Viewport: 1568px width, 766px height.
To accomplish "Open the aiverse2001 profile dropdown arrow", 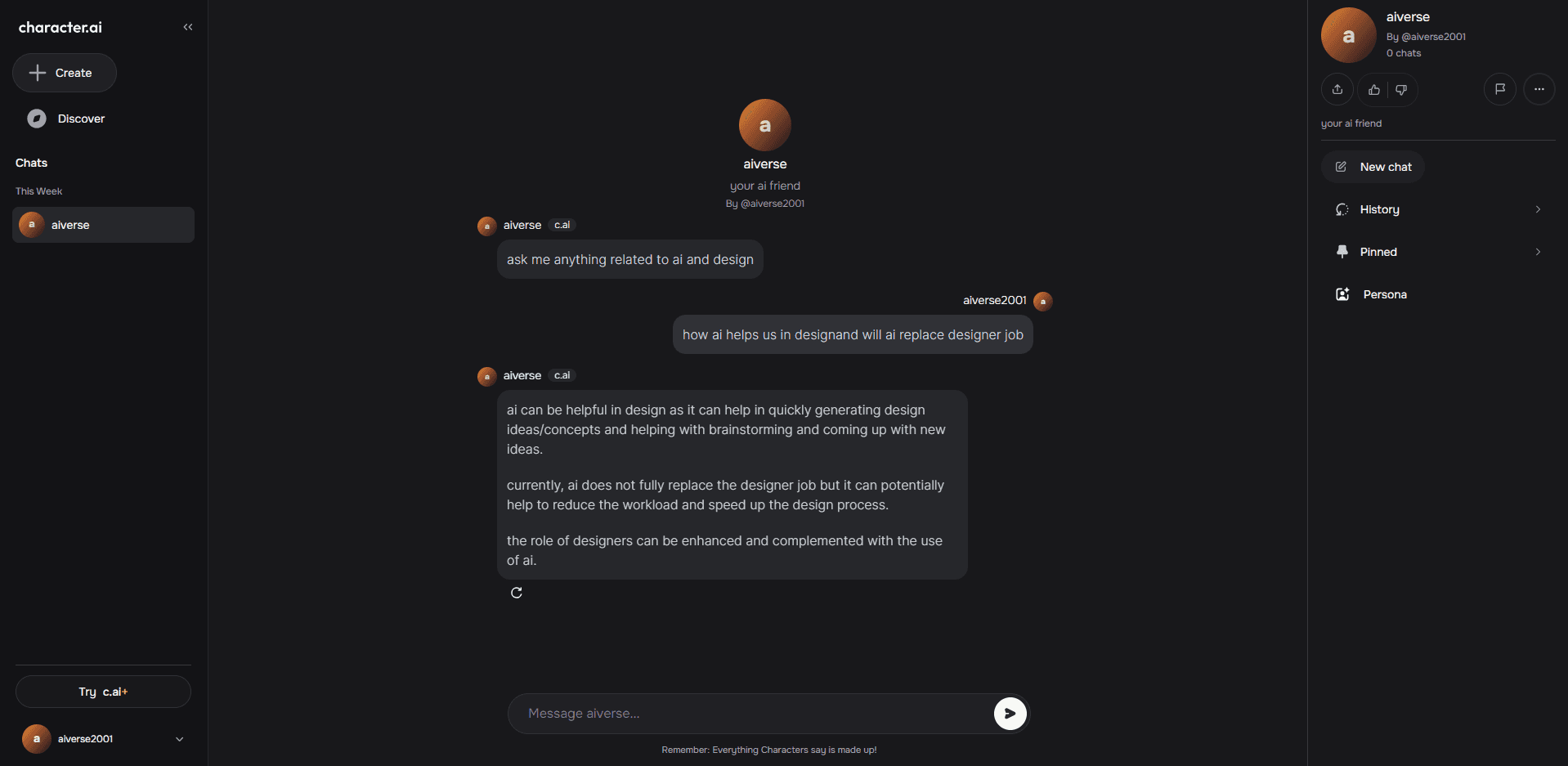I will (x=179, y=738).
